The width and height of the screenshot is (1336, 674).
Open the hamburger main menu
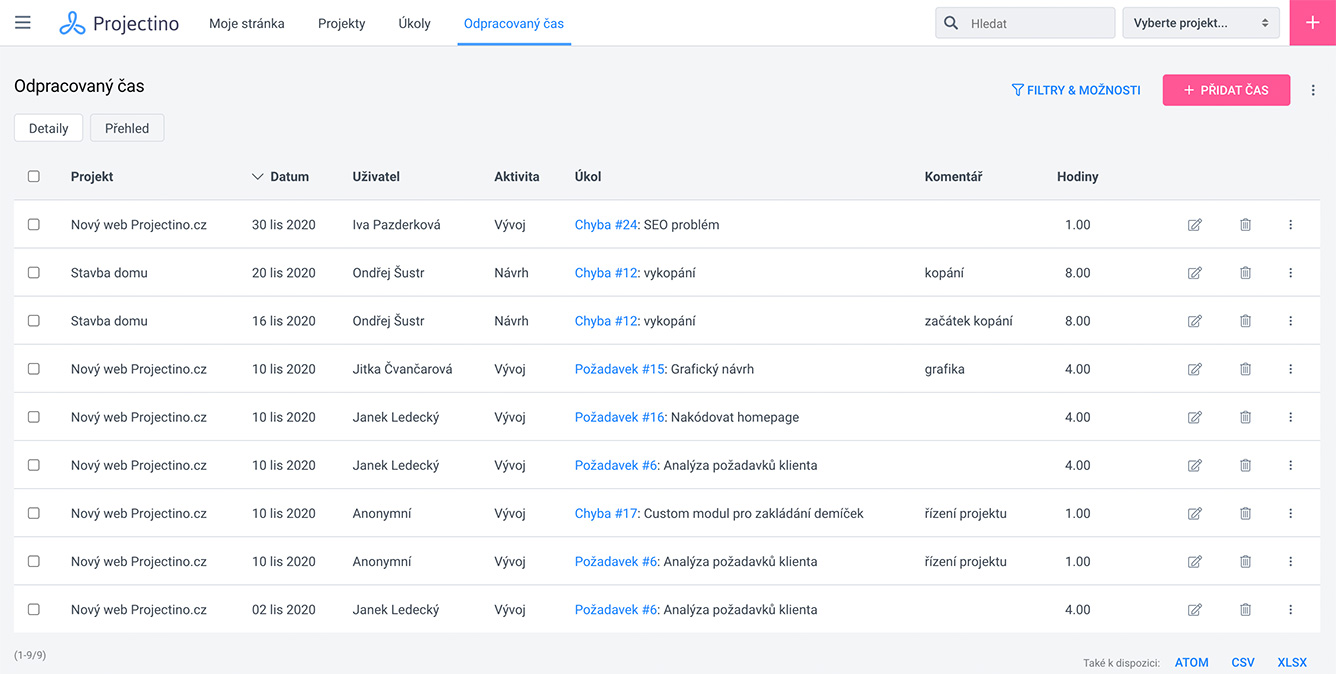[x=23, y=23]
